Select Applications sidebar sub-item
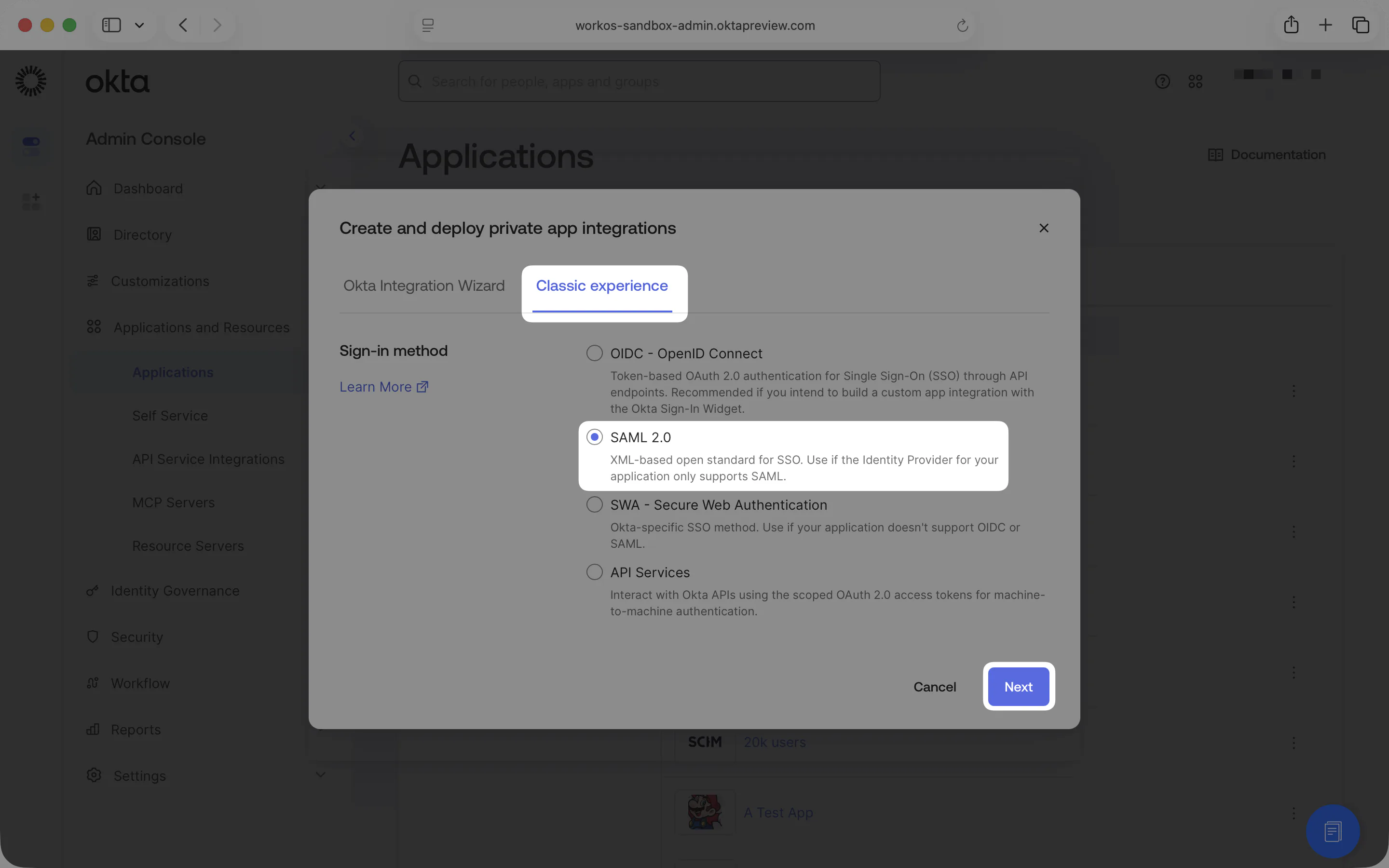 (x=173, y=372)
